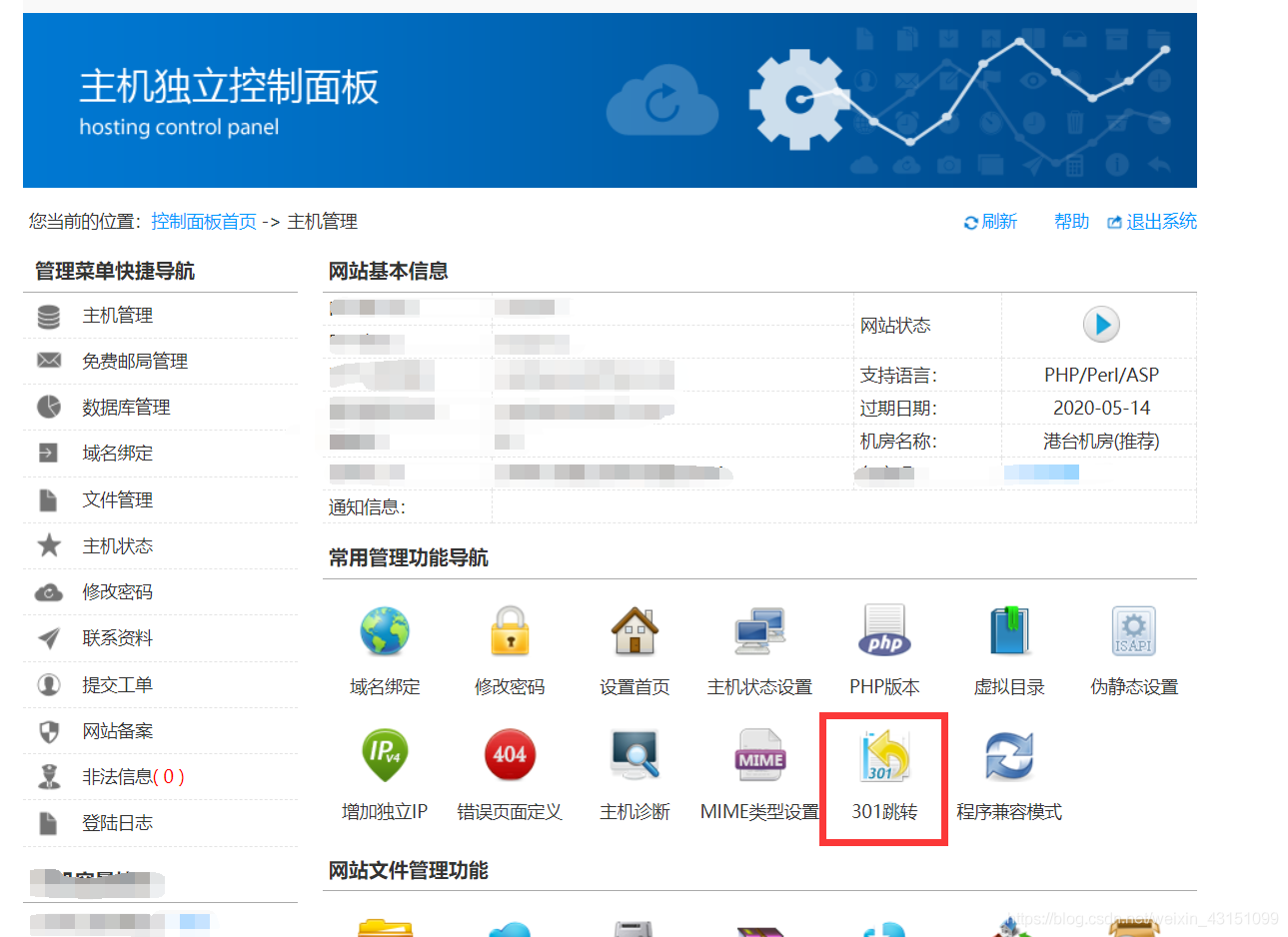This screenshot has height=937, width=1288.
Task: Select 免费邮局管理 in the sidebar
Action: click(x=135, y=361)
